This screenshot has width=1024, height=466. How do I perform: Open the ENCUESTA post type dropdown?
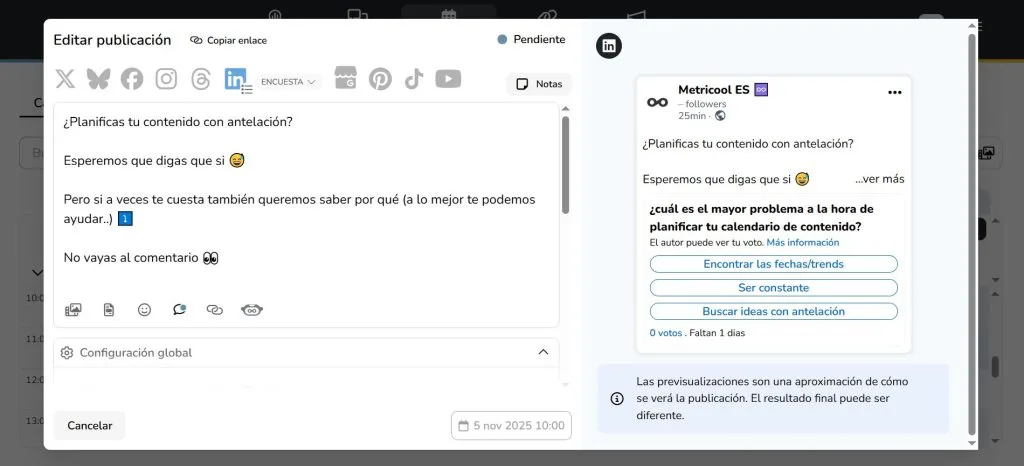[x=288, y=82]
